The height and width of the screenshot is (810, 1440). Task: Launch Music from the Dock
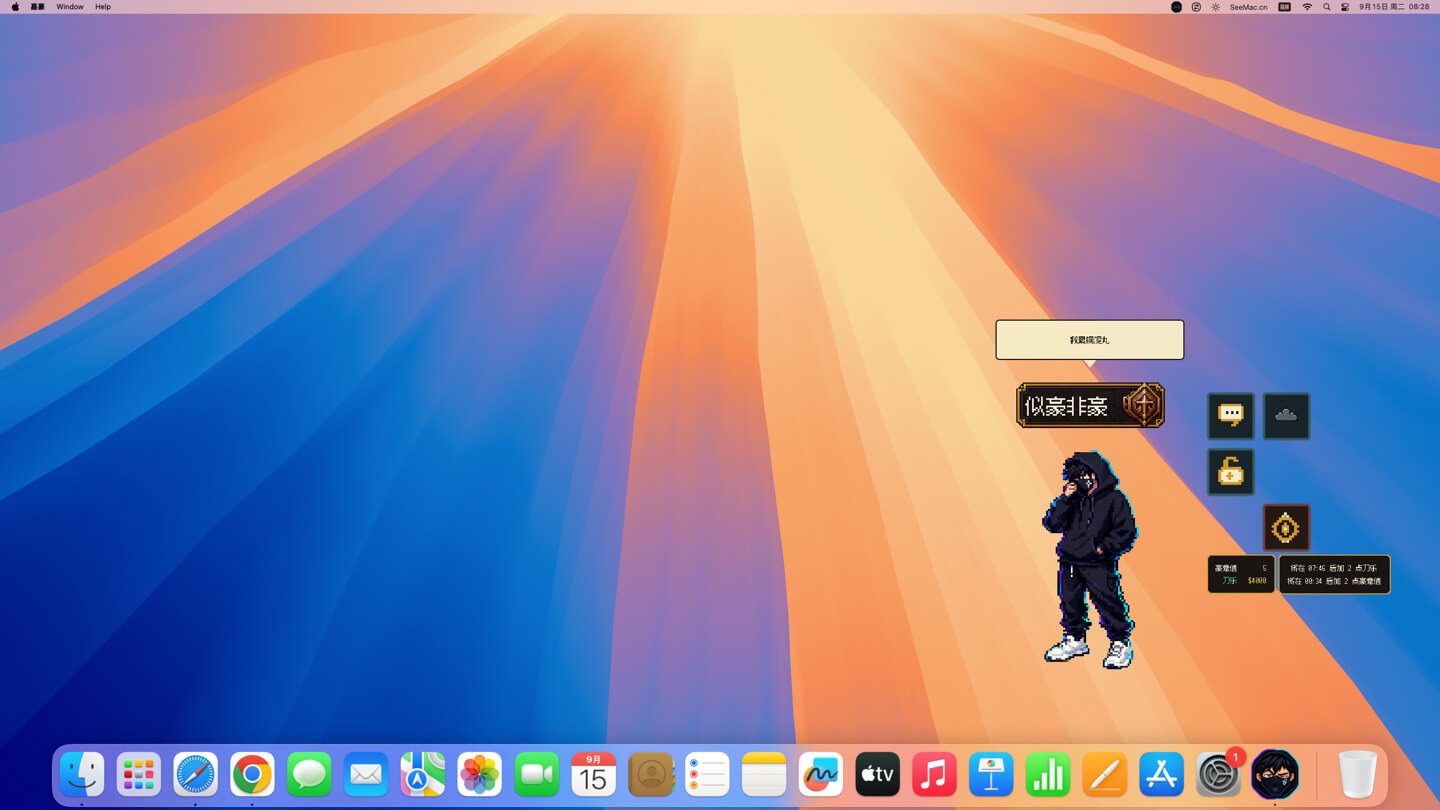(935, 775)
